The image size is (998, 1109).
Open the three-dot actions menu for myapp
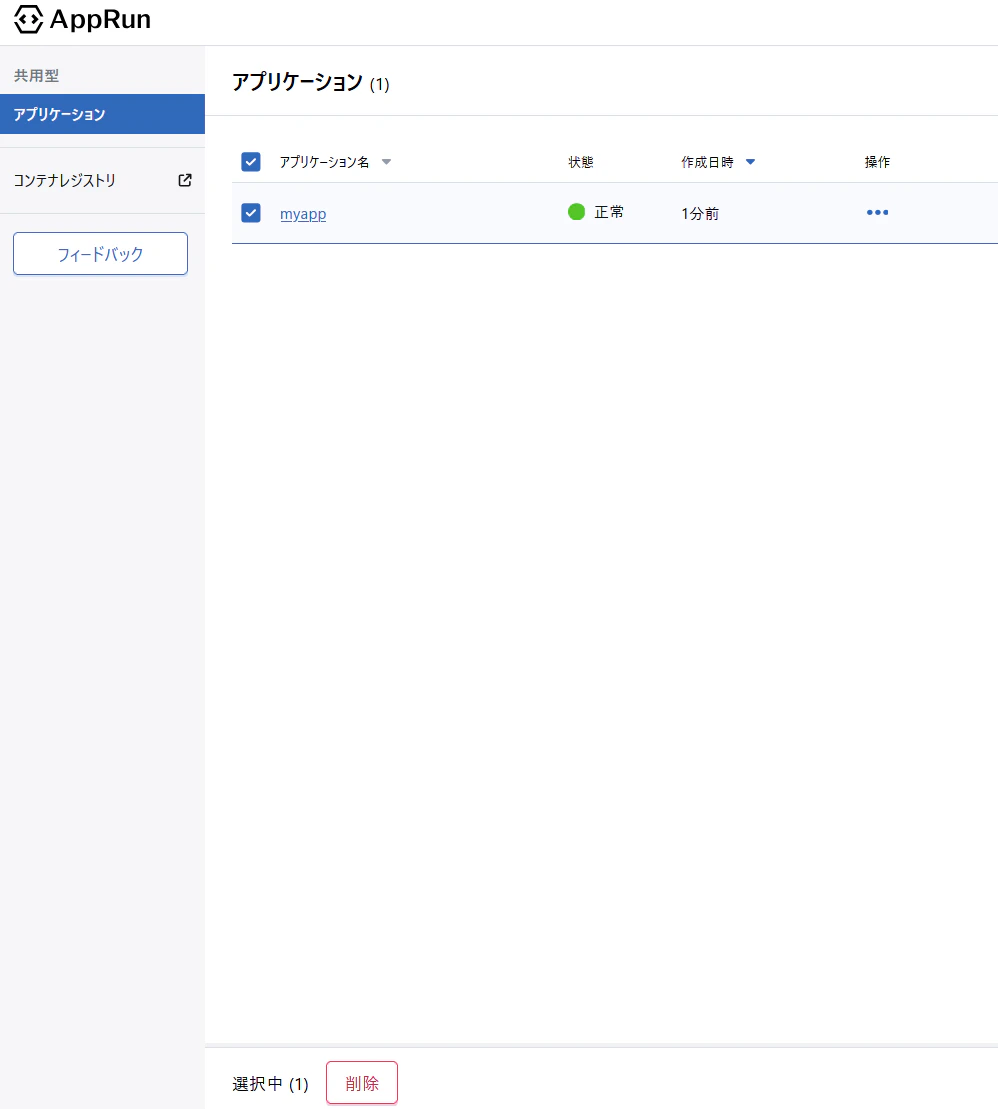click(x=877, y=212)
